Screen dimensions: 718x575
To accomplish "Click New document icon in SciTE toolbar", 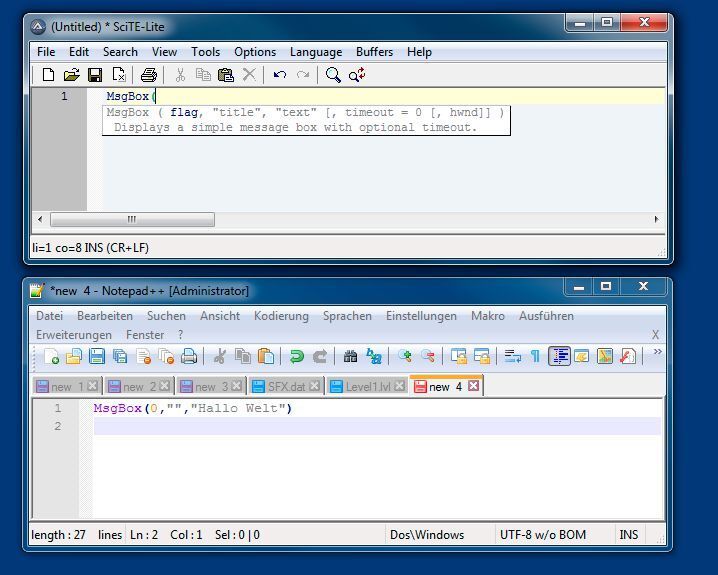I will coord(48,75).
